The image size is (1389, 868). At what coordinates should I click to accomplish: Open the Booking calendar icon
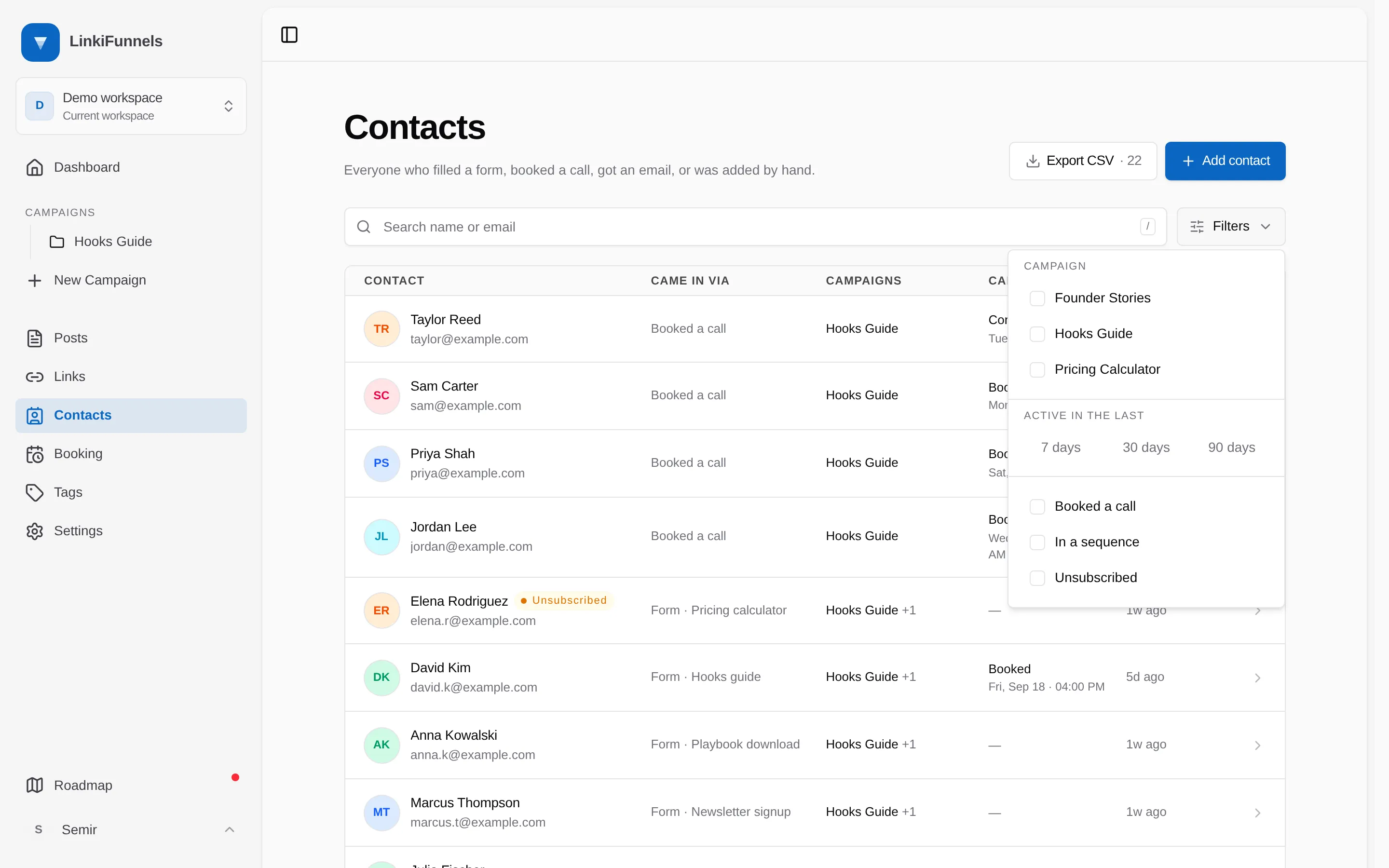click(34, 454)
